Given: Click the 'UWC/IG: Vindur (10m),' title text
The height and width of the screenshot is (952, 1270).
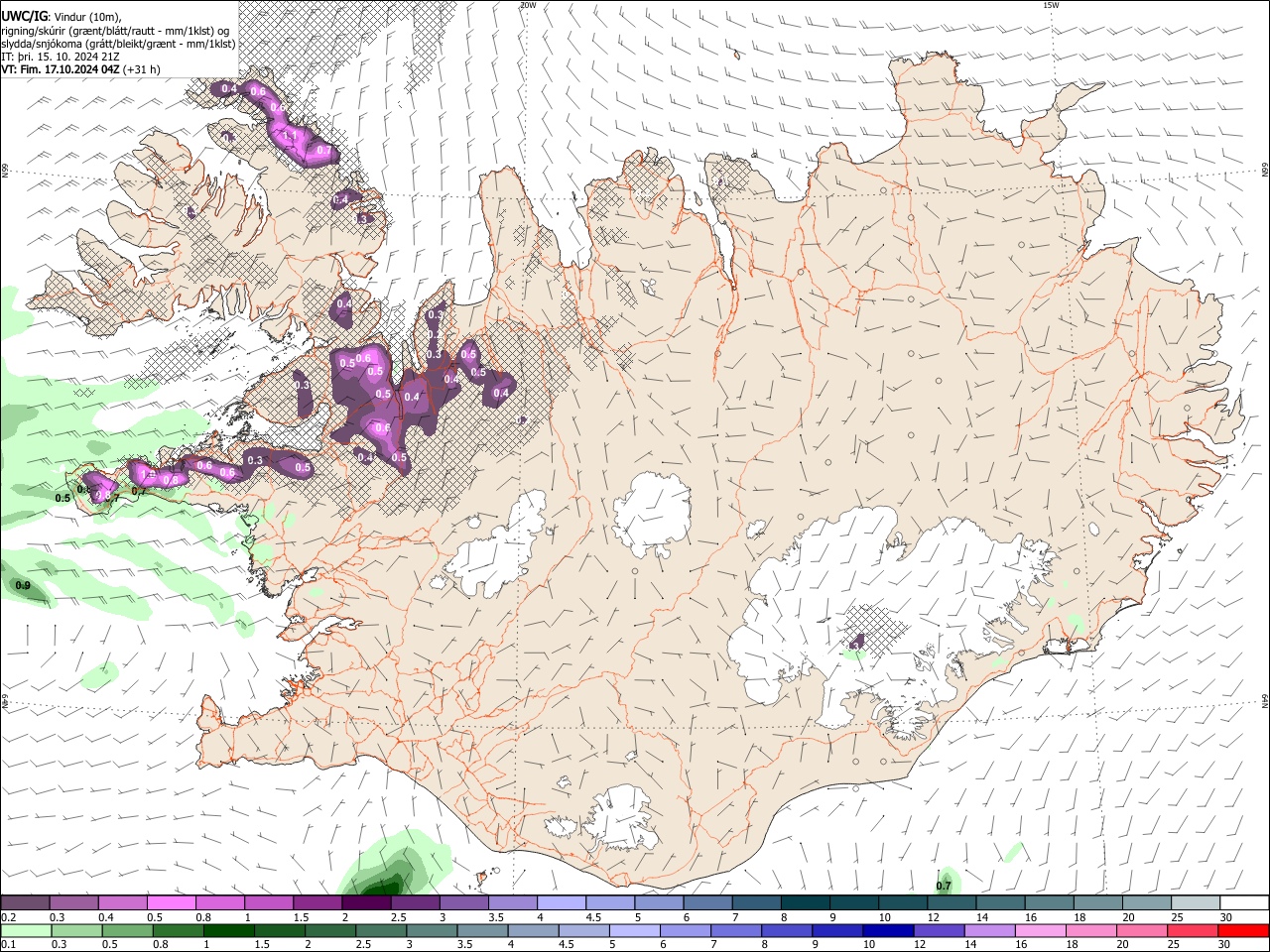Looking at the screenshot, I should [x=62, y=16].
